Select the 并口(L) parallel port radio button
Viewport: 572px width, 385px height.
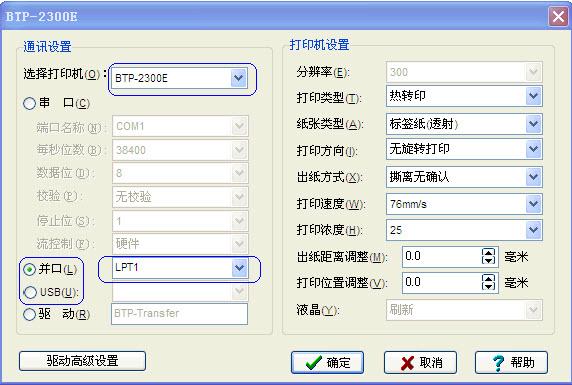click(29, 269)
